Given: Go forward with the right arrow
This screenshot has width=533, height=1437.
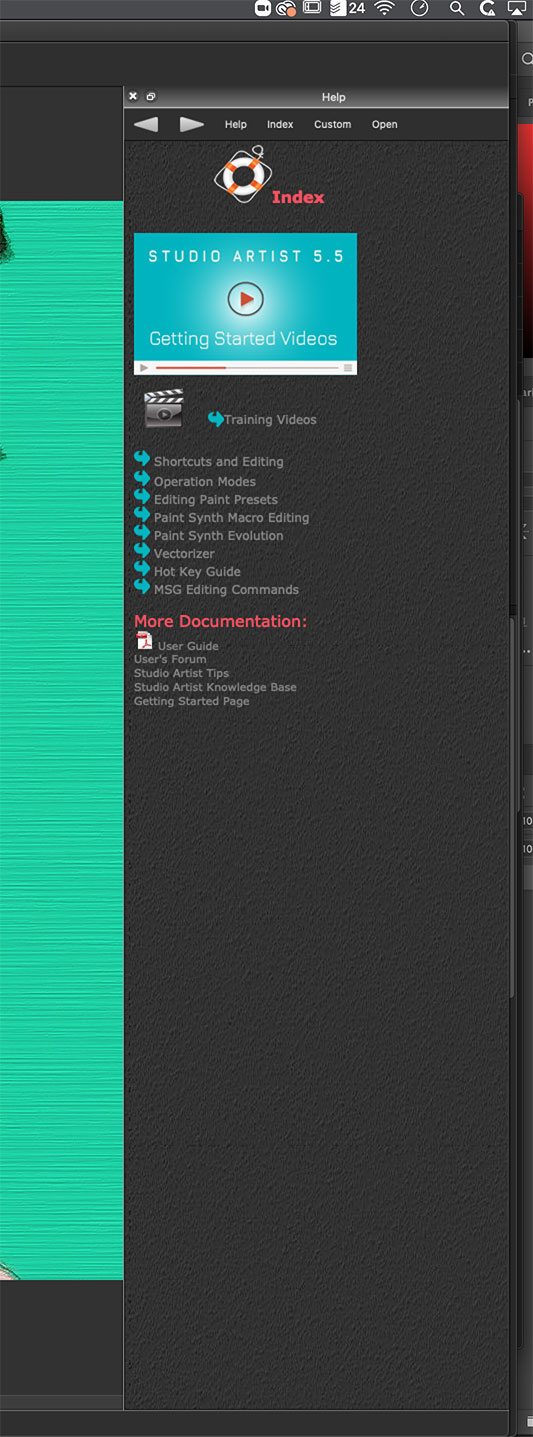Looking at the screenshot, I should point(192,124).
